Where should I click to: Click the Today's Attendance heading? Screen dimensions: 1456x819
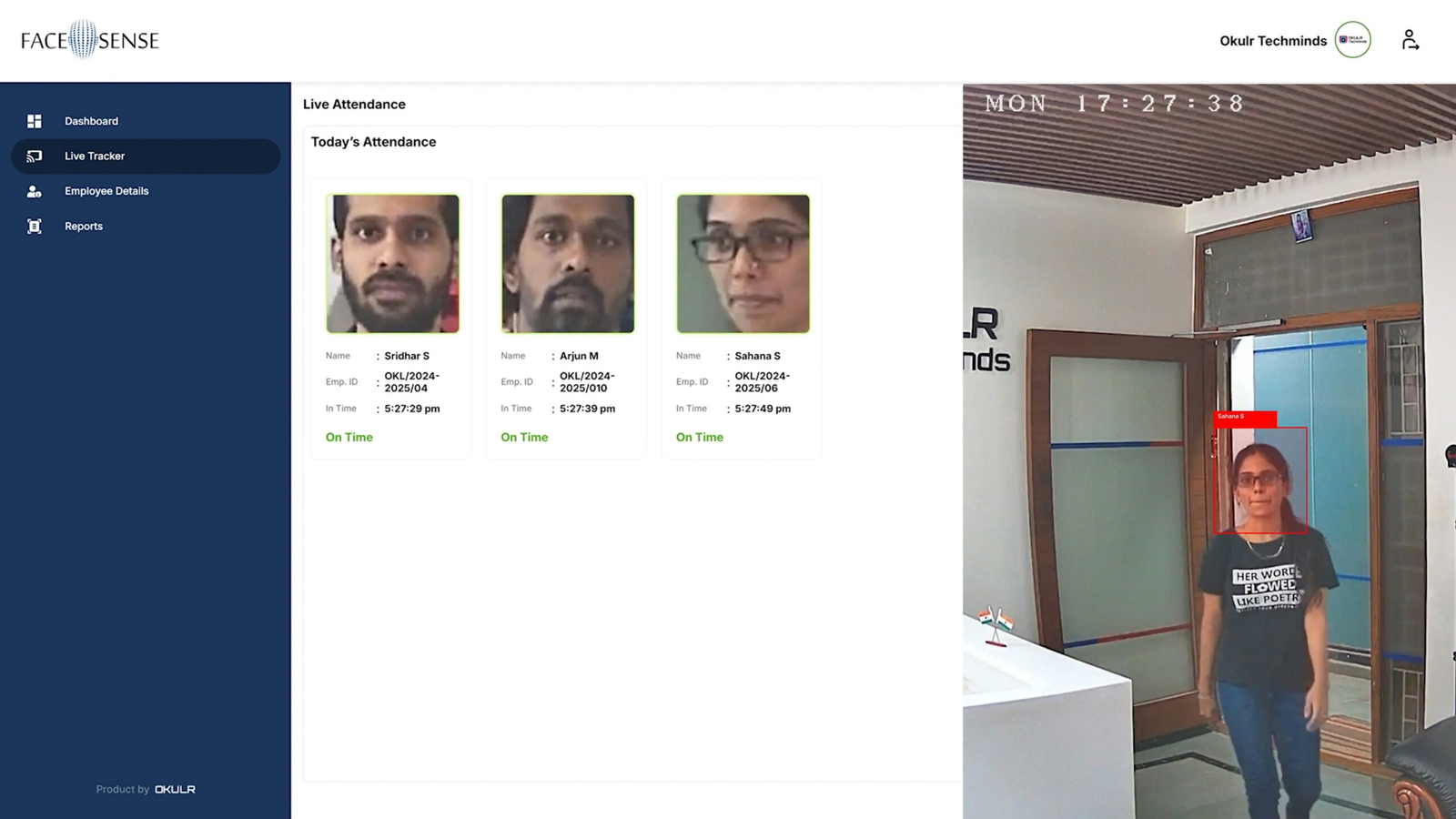373,142
